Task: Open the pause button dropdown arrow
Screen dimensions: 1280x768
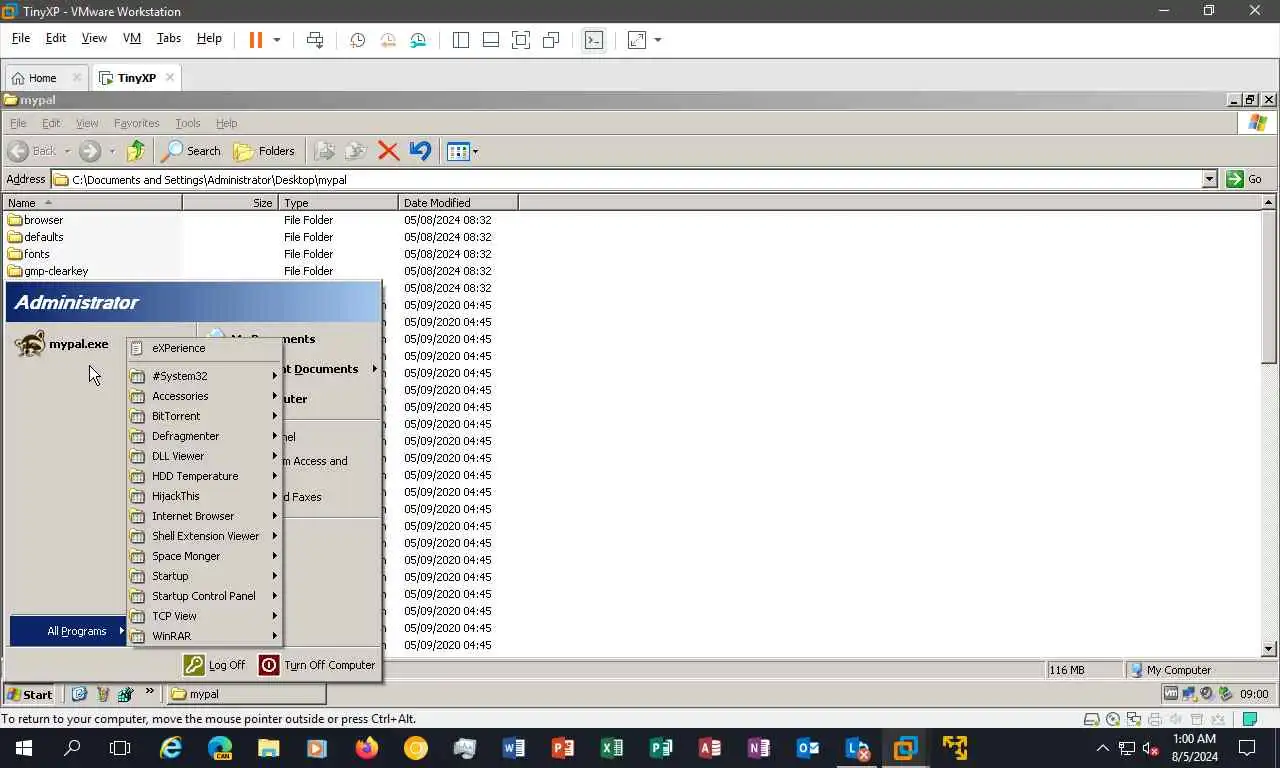Action: [x=277, y=40]
